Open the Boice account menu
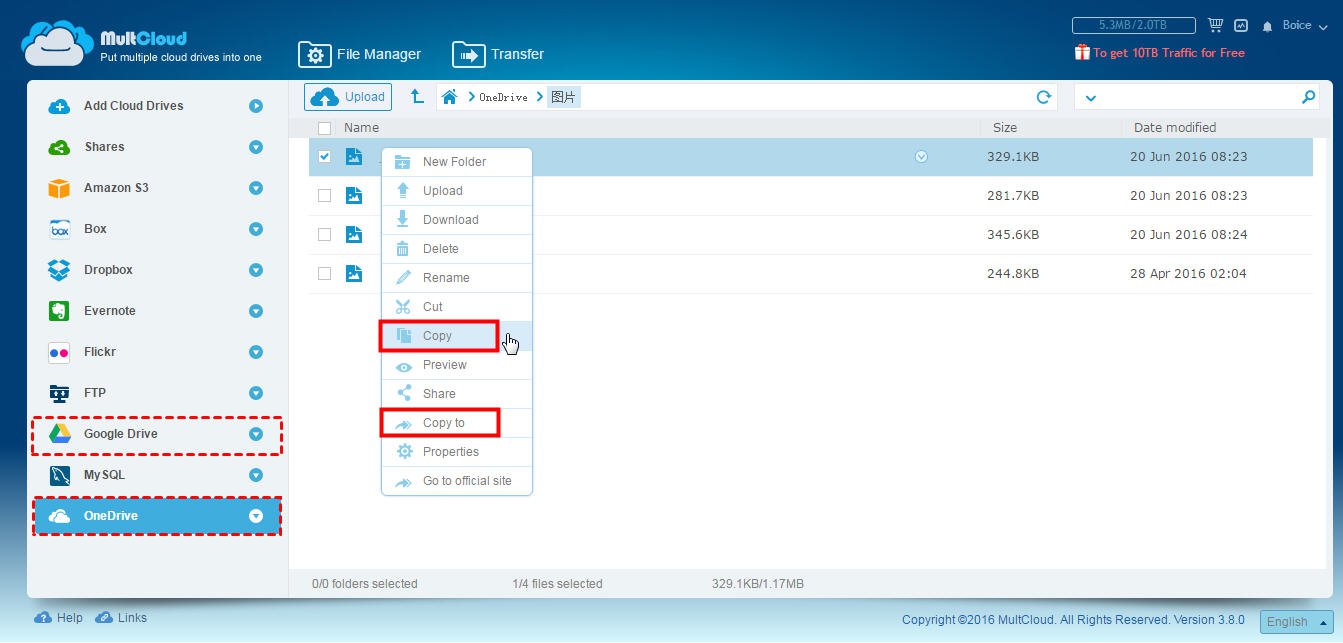Image resolution: width=1343 pixels, height=643 pixels. pos(1303,26)
